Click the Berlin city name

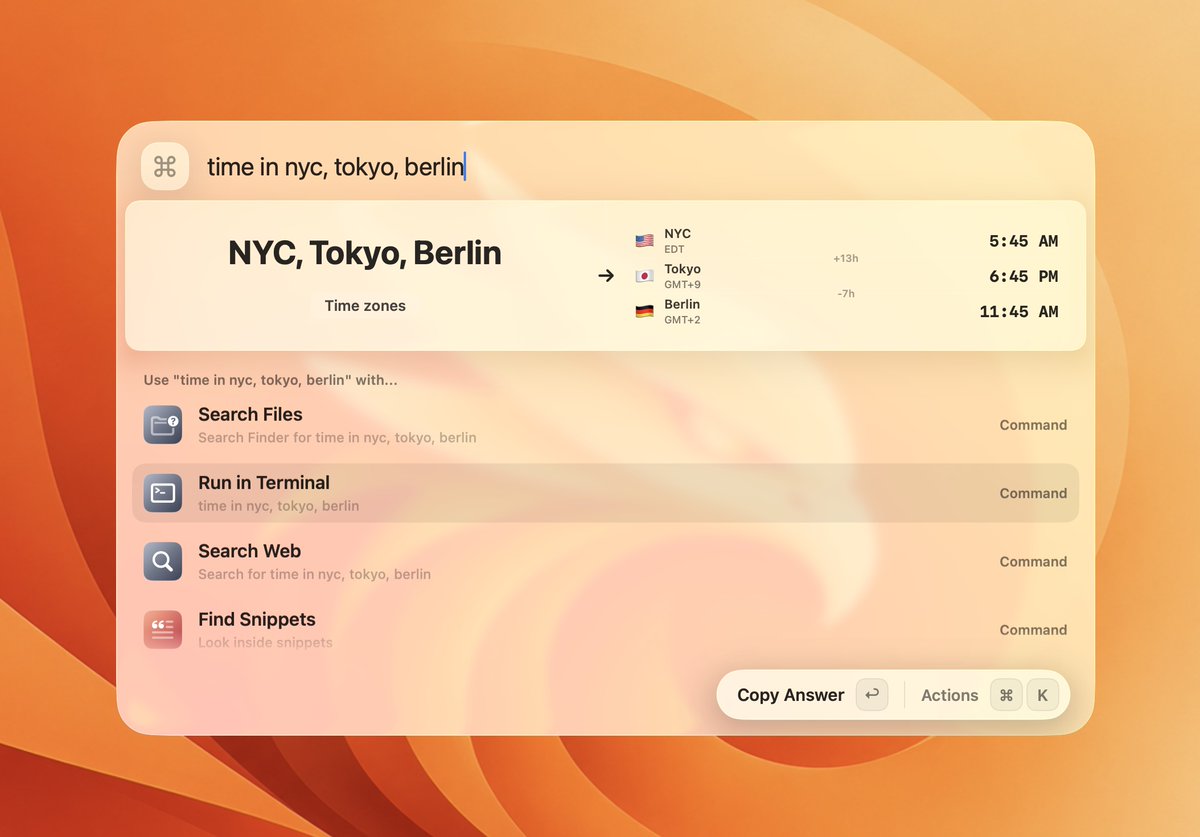pyautogui.click(x=682, y=304)
